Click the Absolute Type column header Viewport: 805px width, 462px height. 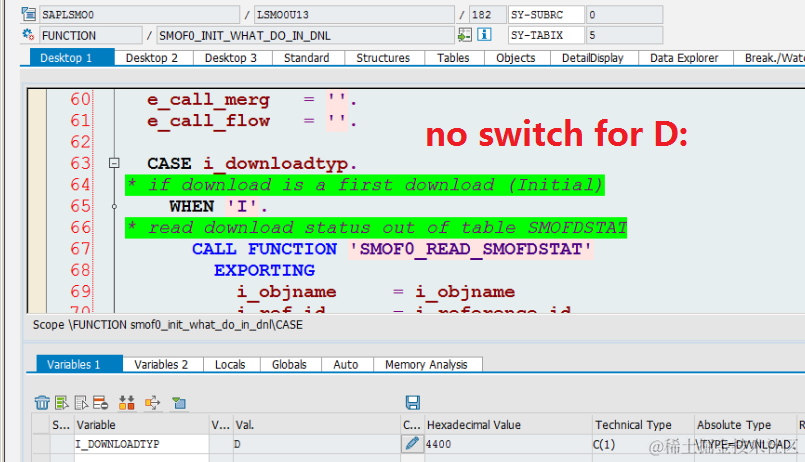click(744, 425)
